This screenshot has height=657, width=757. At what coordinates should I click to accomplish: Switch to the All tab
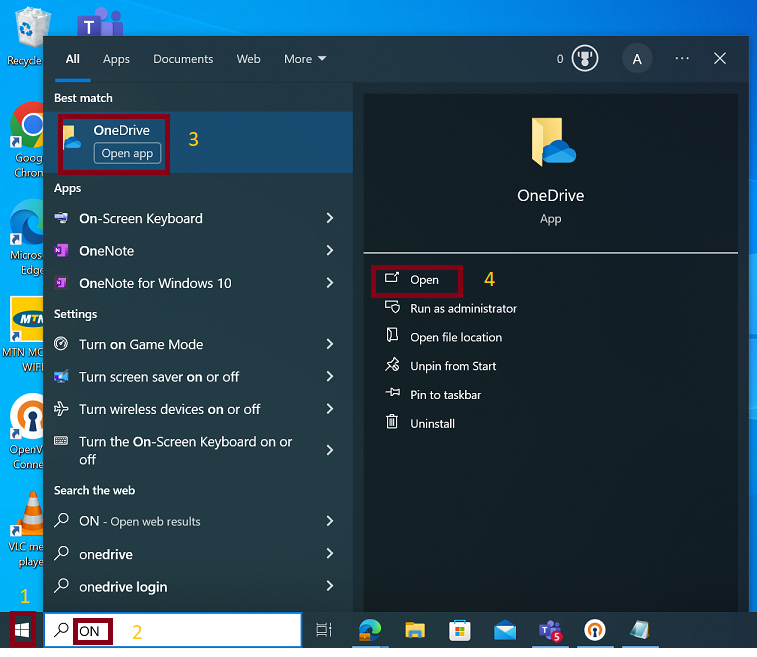[72, 59]
